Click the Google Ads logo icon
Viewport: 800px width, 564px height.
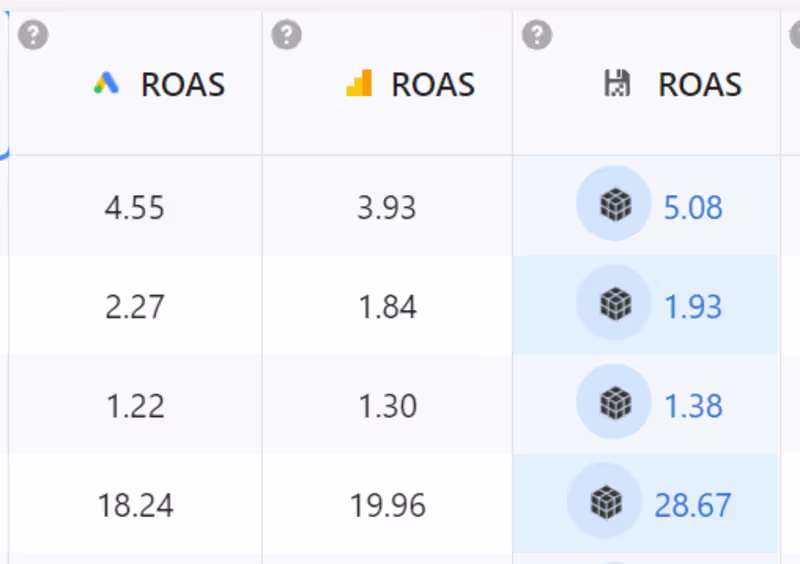coord(106,84)
